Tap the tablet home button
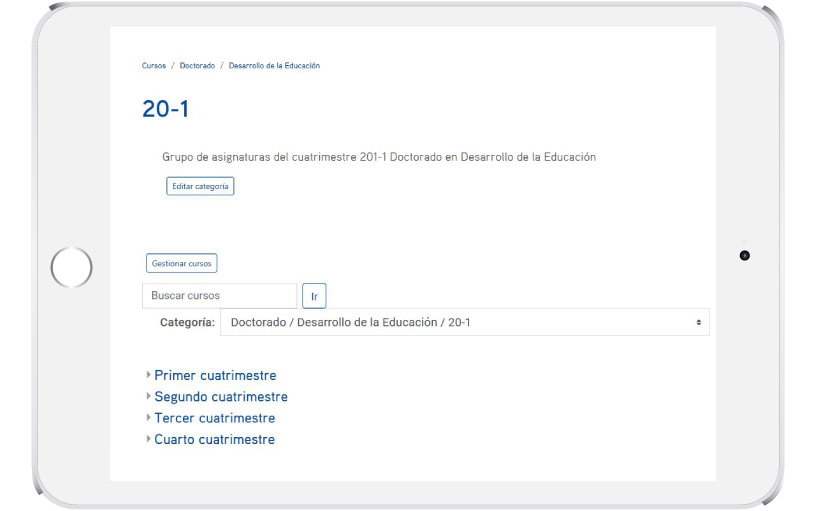The height and width of the screenshot is (511, 815). [x=72, y=267]
